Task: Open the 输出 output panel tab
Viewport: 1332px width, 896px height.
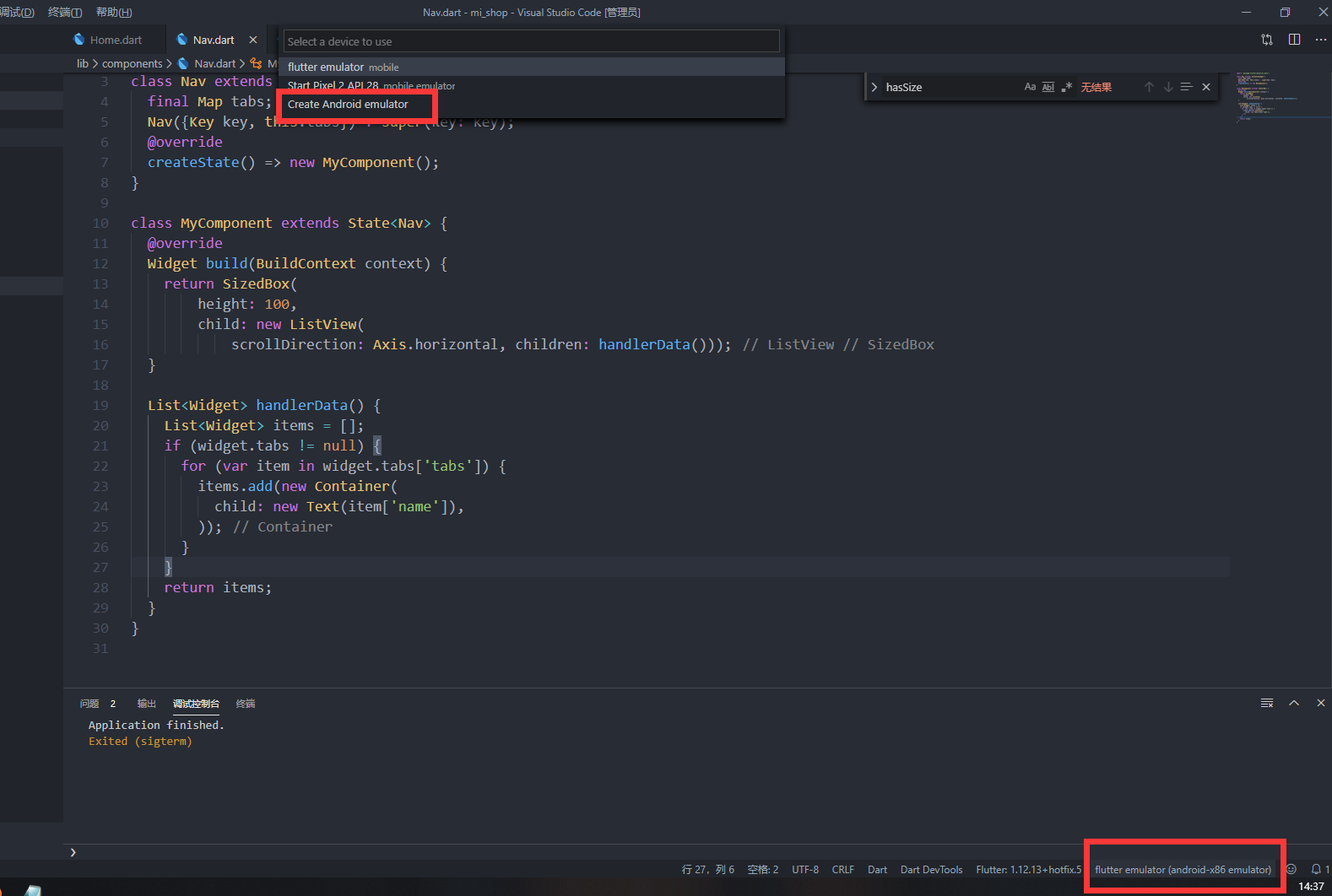Action: (x=147, y=704)
